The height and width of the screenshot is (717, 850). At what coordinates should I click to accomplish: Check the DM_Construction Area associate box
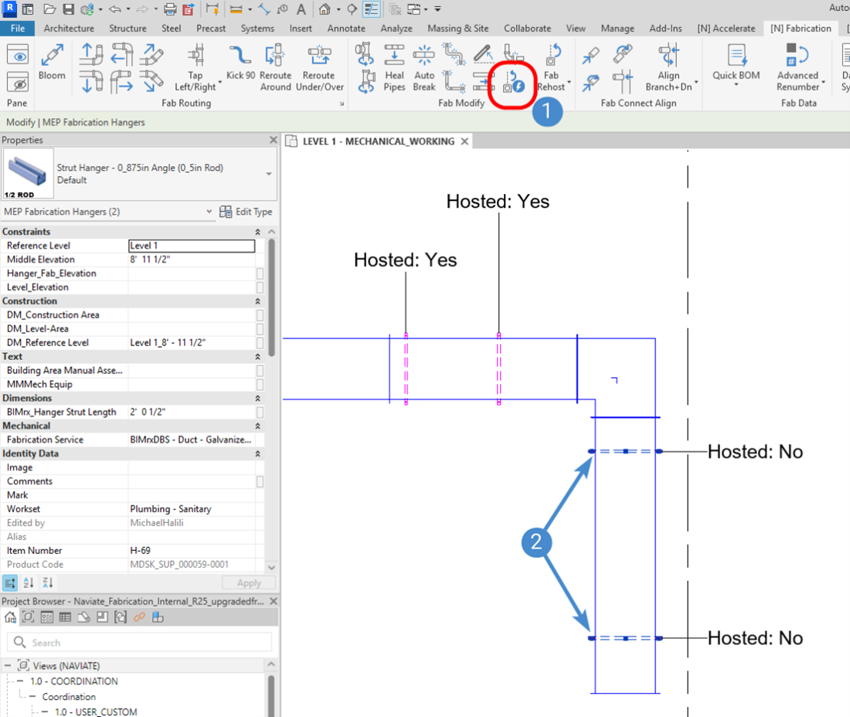click(260, 315)
